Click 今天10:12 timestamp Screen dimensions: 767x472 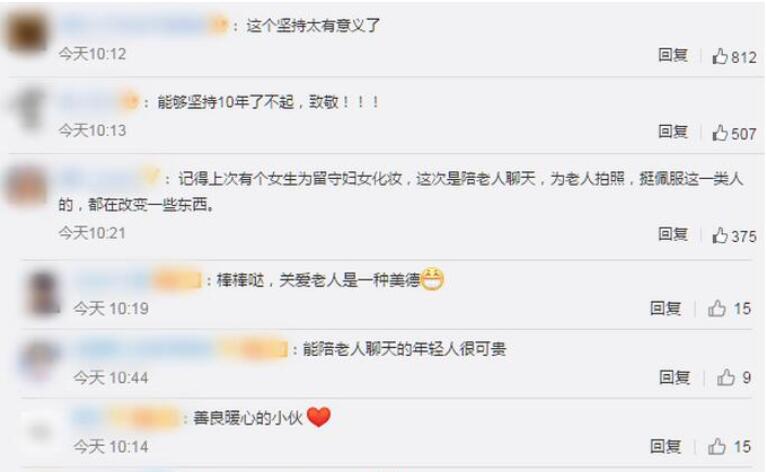click(x=92, y=53)
